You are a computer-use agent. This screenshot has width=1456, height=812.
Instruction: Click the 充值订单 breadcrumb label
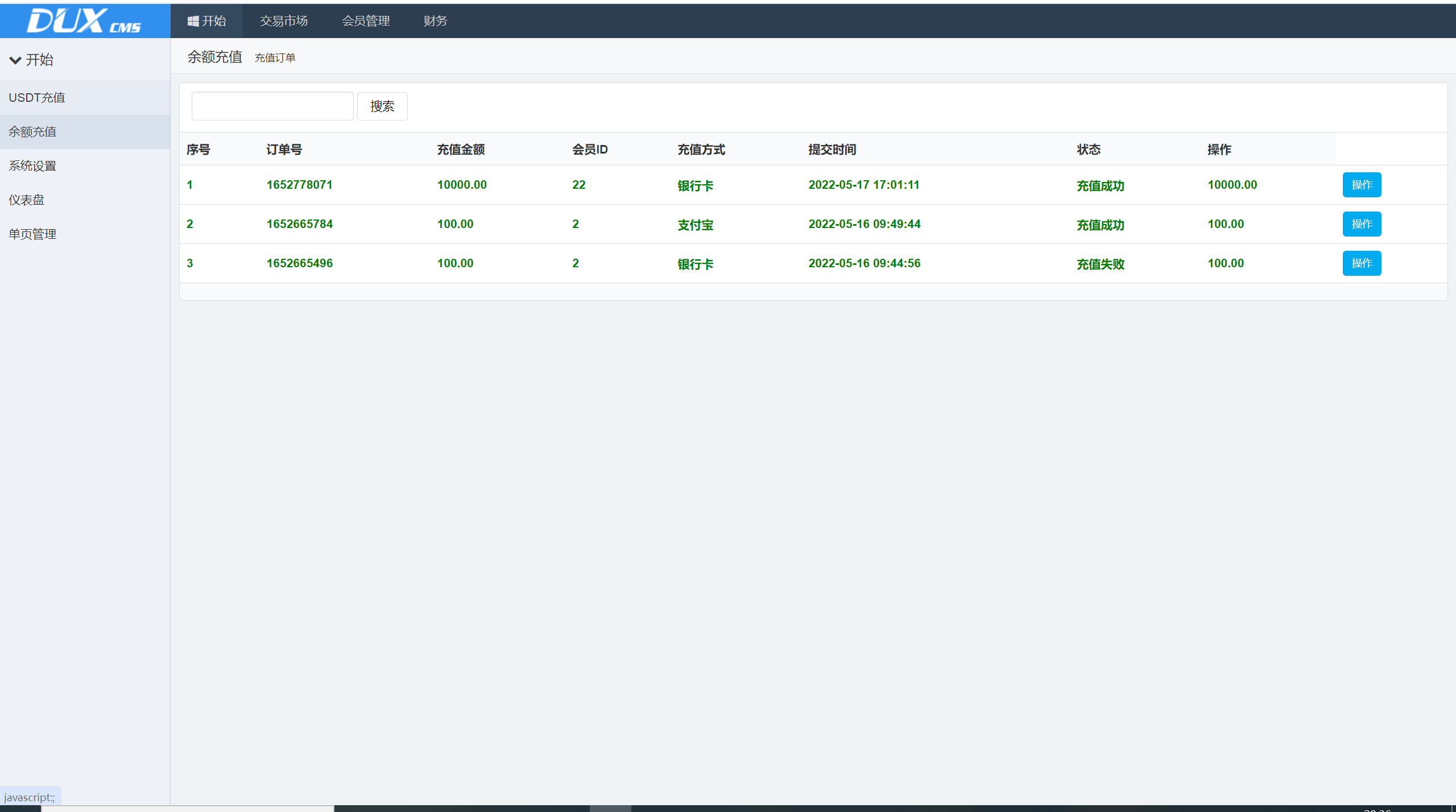[x=275, y=58]
